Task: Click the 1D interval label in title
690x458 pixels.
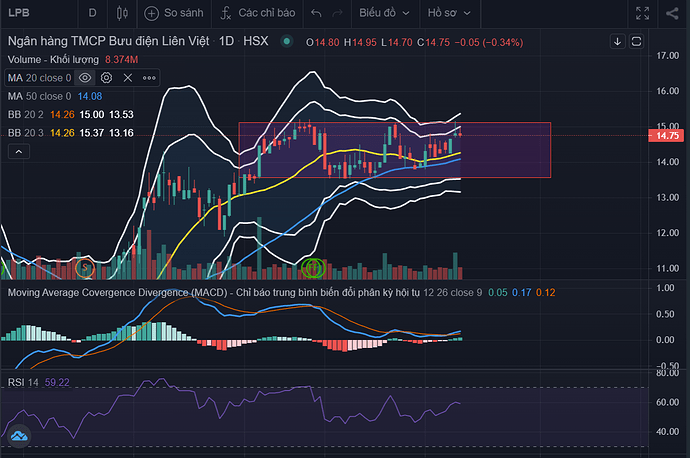Action: 227,41
